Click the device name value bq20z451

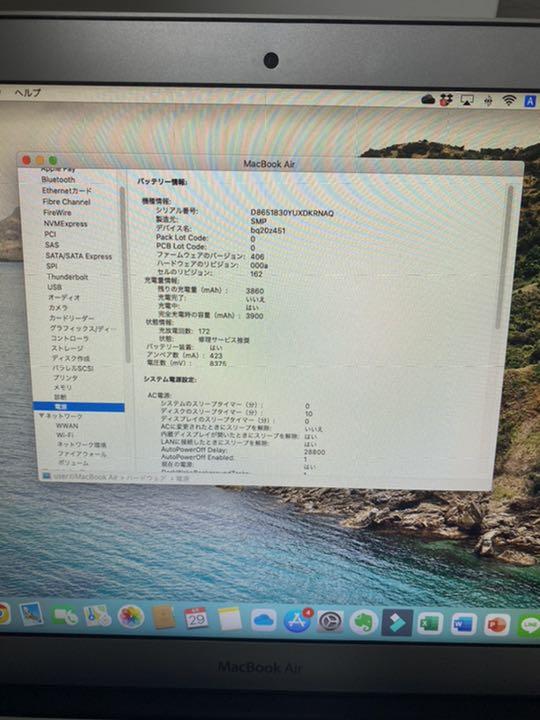[x=268, y=230]
